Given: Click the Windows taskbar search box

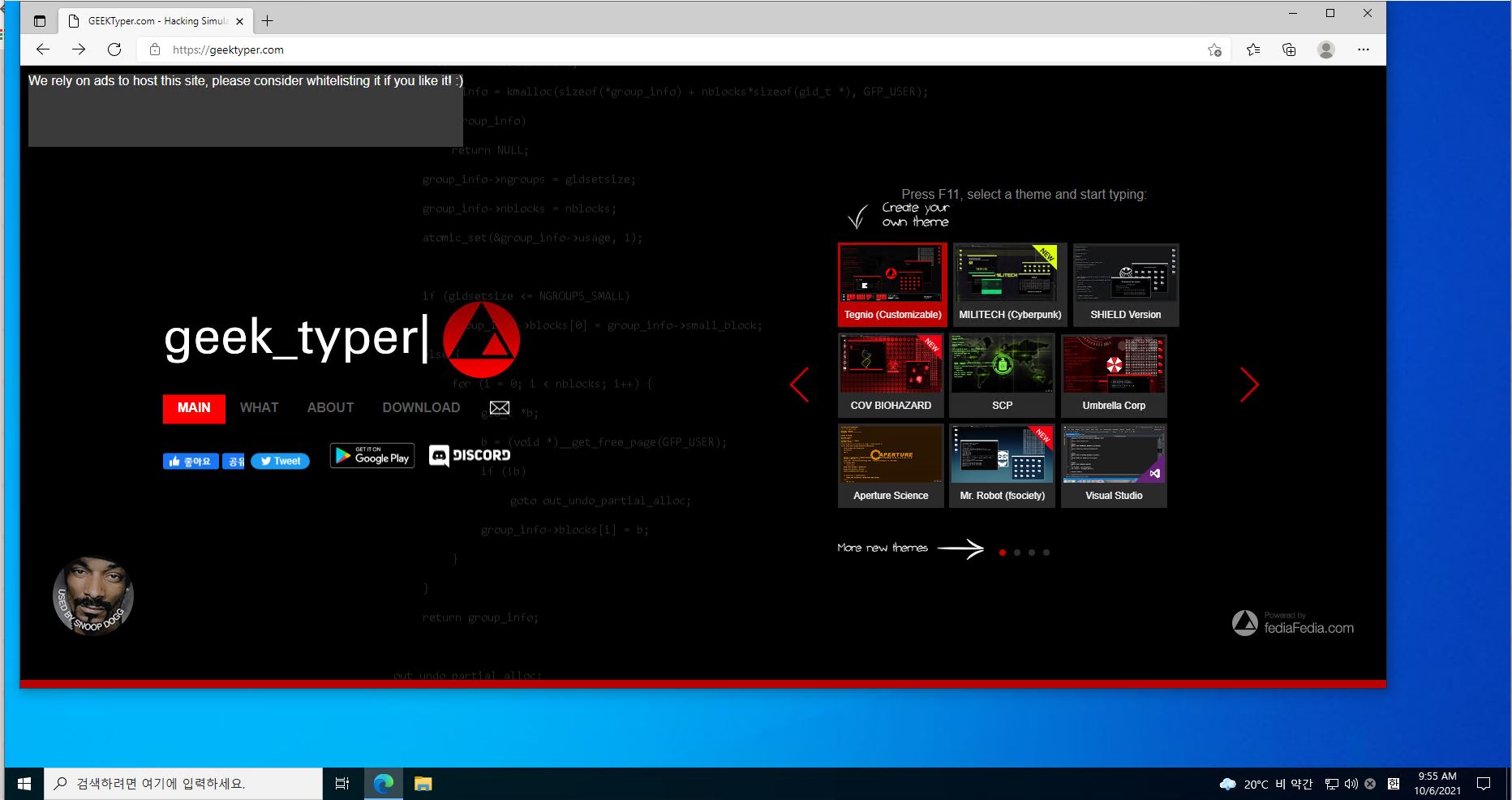Looking at the screenshot, I should pyautogui.click(x=183, y=784).
